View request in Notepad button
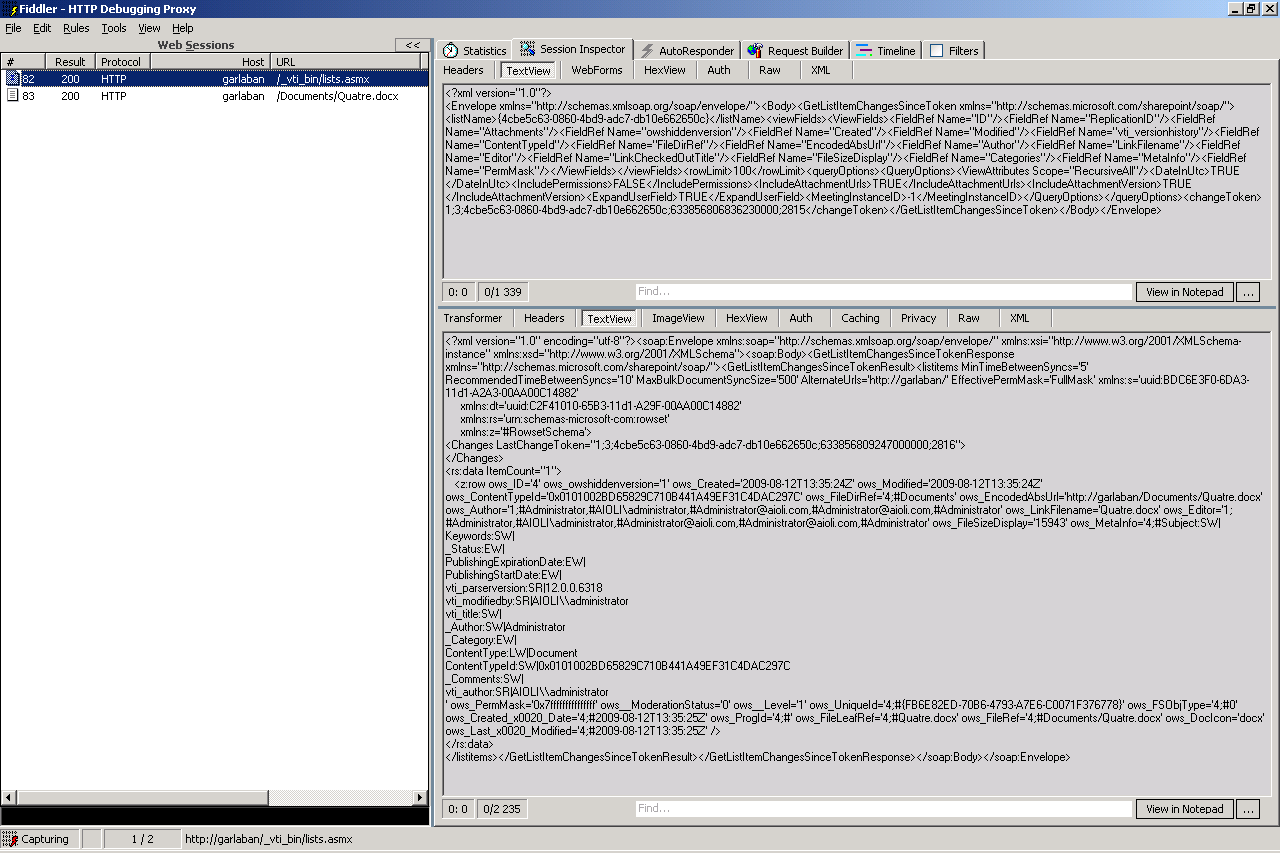This screenshot has height=853, width=1280. pyautogui.click(x=1185, y=292)
